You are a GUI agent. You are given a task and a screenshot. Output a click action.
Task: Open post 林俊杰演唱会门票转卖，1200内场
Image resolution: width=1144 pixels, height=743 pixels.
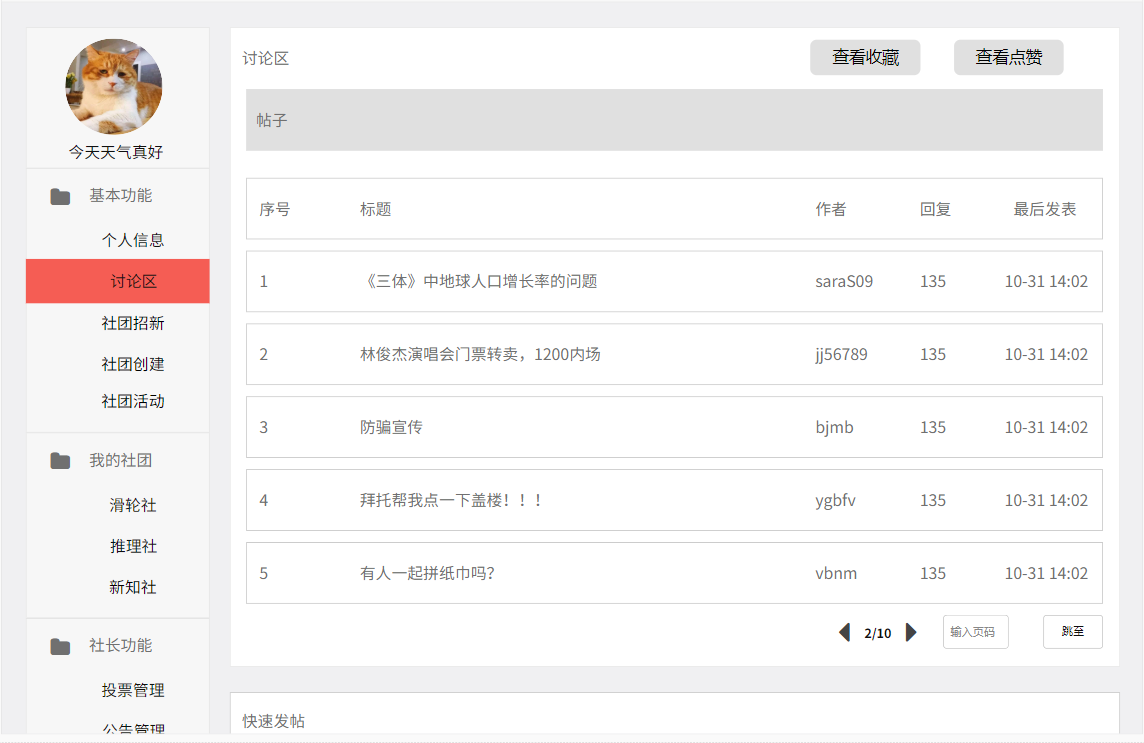coord(480,354)
